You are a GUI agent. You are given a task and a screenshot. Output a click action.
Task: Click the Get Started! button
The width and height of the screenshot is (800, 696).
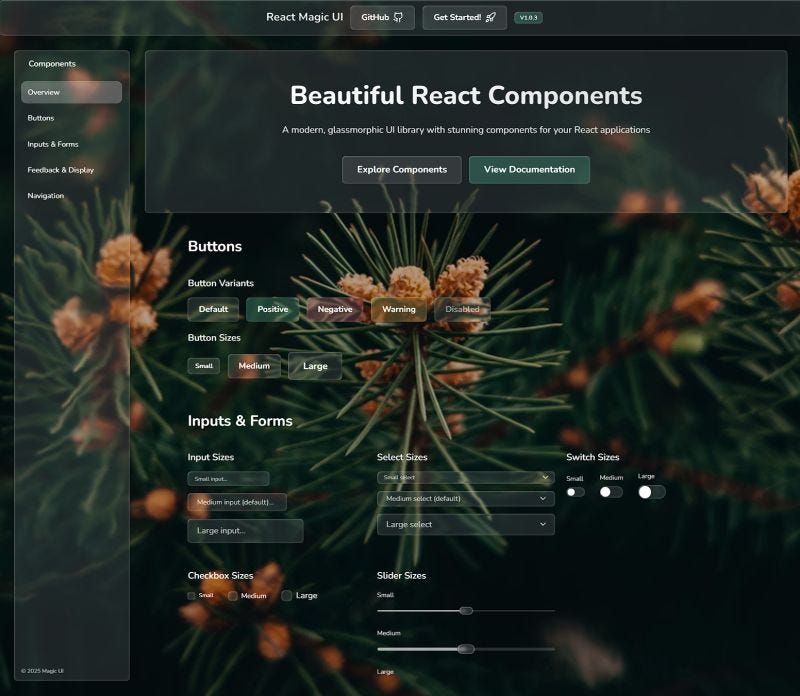point(464,17)
